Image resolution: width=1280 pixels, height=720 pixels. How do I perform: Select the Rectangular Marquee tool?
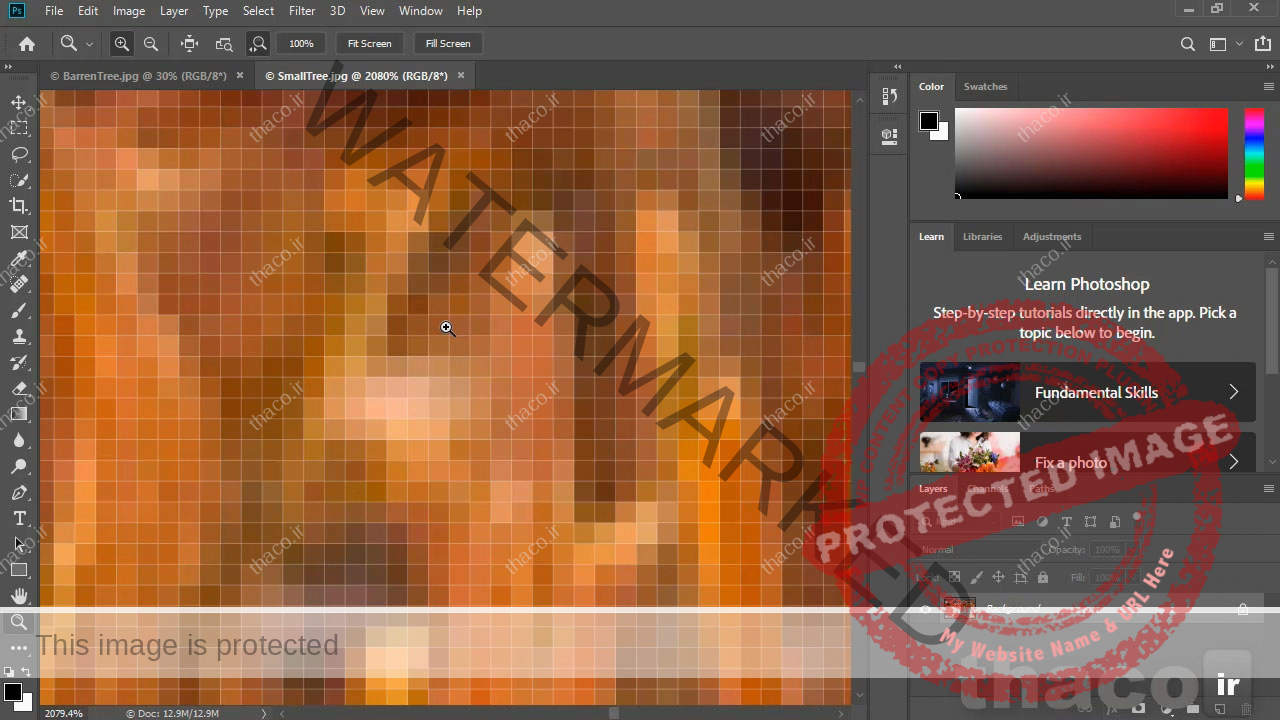point(19,128)
